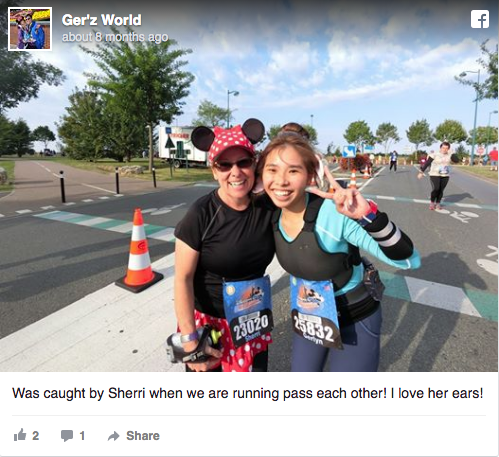Click the runner in the background road
Screen dimensions: 499x457
[x=439, y=176]
